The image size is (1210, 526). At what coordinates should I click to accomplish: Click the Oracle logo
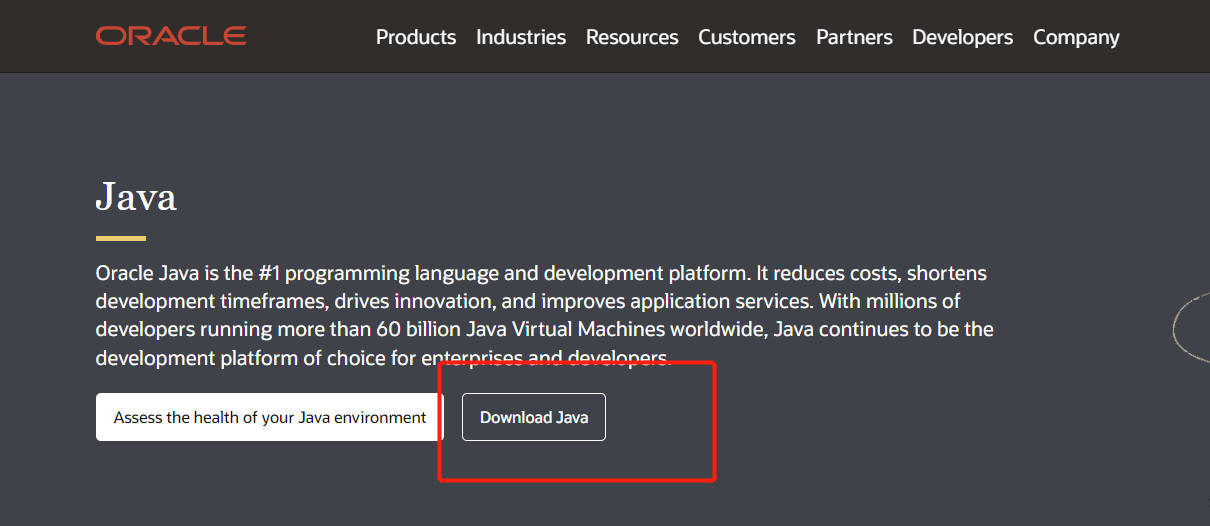click(x=171, y=36)
